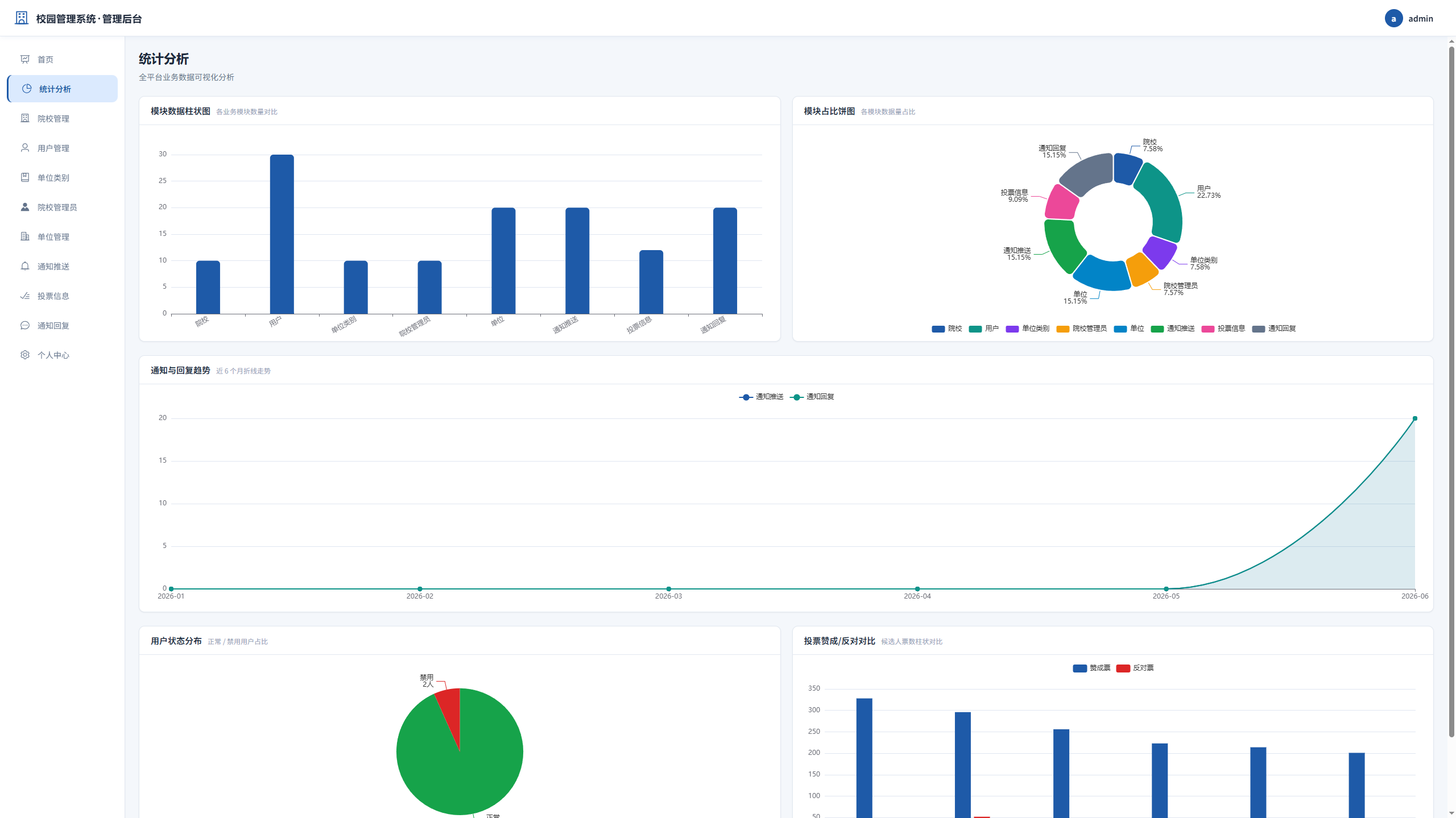Click the page vertical scrollbar thumb
Viewport: 1456px width, 818px height.
coord(1451,392)
